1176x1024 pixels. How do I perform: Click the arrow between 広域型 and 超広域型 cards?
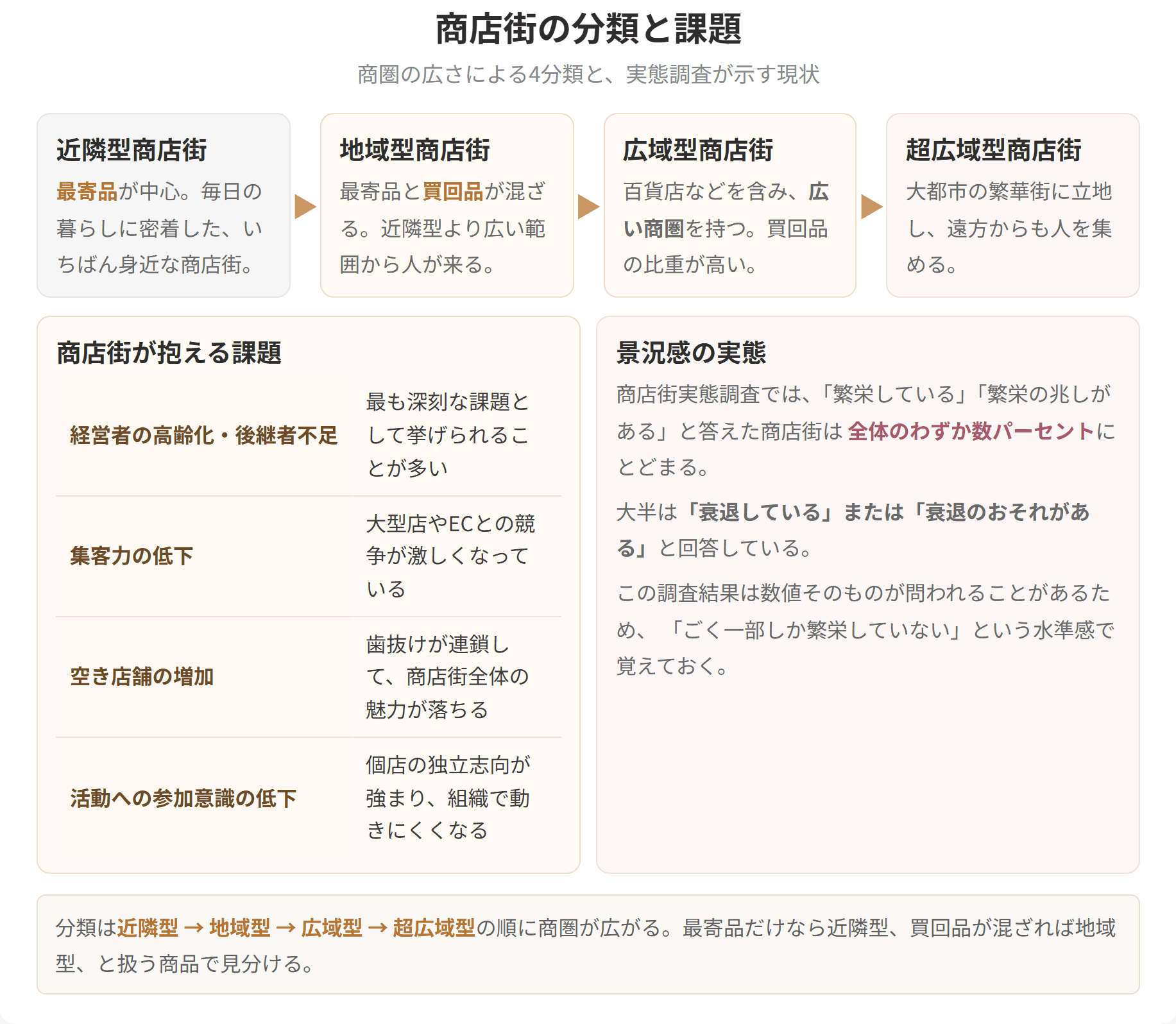point(871,207)
